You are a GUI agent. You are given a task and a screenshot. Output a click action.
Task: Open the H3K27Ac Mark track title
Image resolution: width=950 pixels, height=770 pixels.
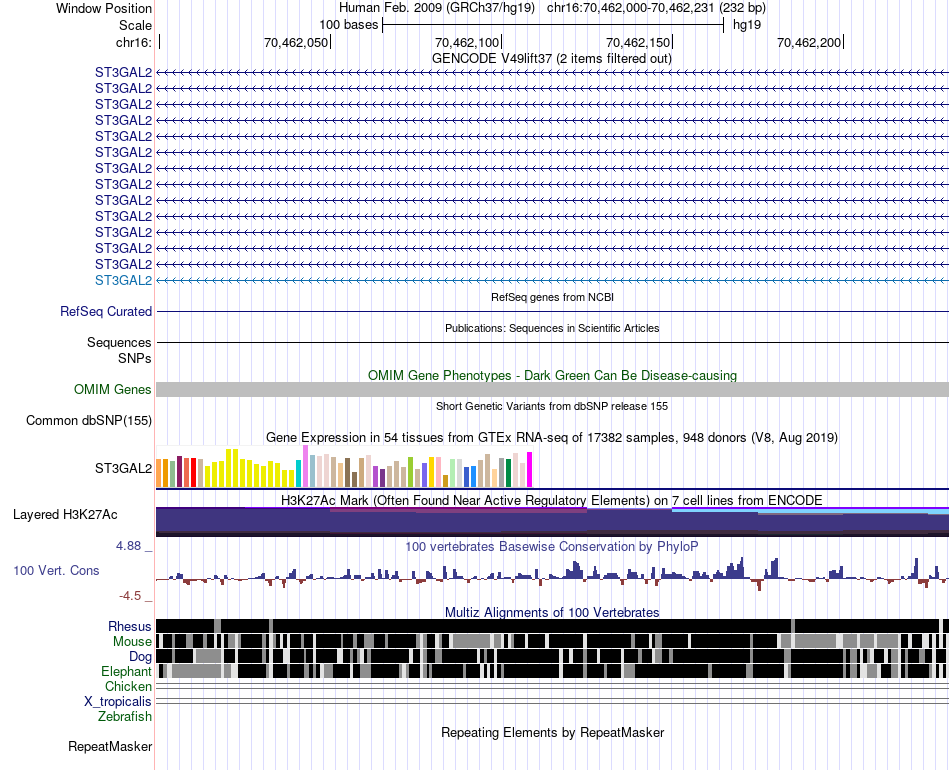click(552, 500)
